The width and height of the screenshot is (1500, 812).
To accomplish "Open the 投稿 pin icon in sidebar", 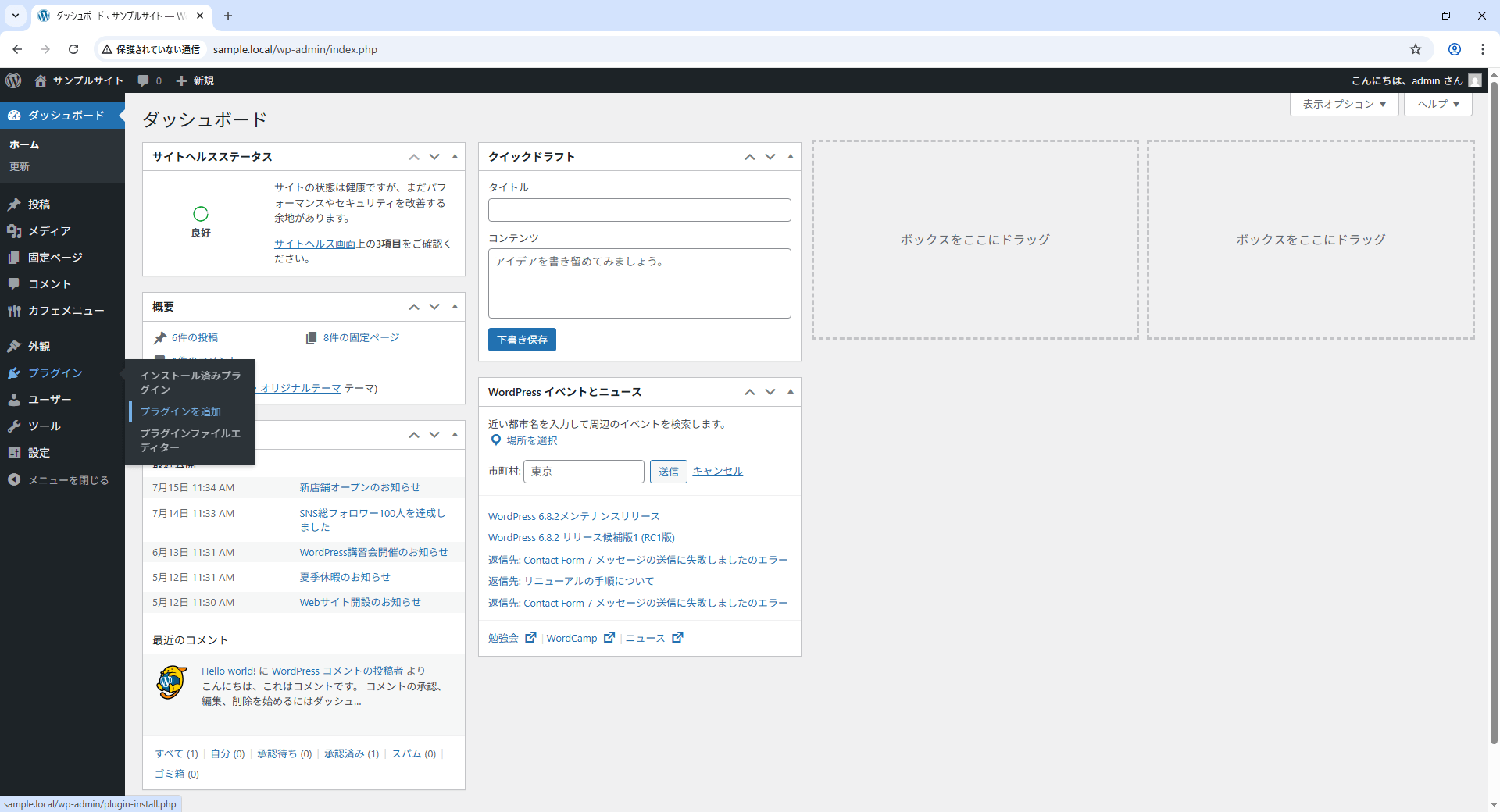I will tap(14, 205).
